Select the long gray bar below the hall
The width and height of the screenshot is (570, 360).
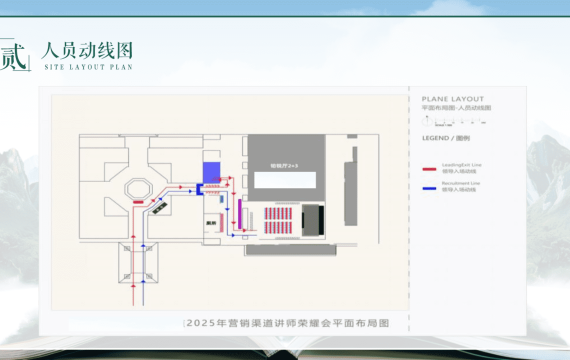[x=290, y=250]
